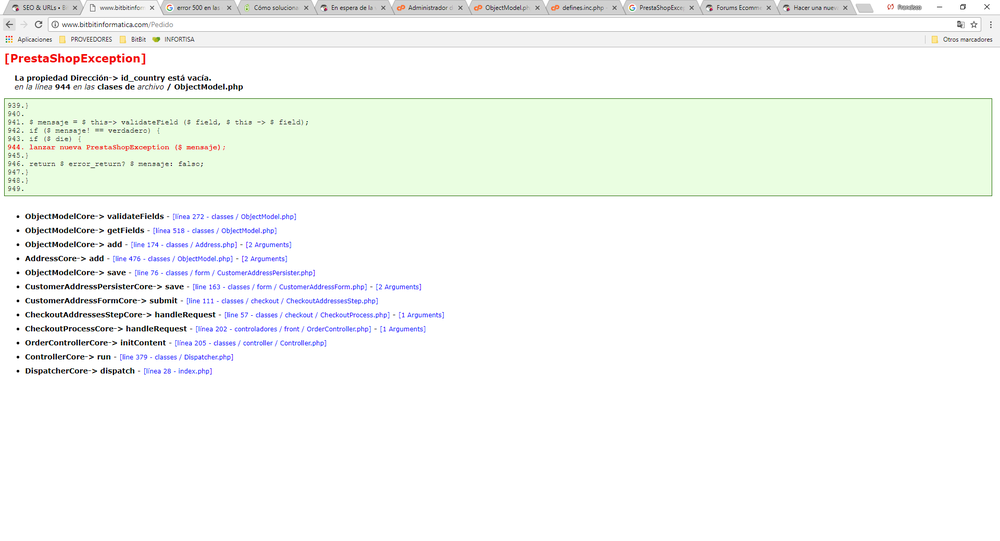1000x541 pixels.
Task: Open the Chrome three-dot menu
Action: (990, 24)
